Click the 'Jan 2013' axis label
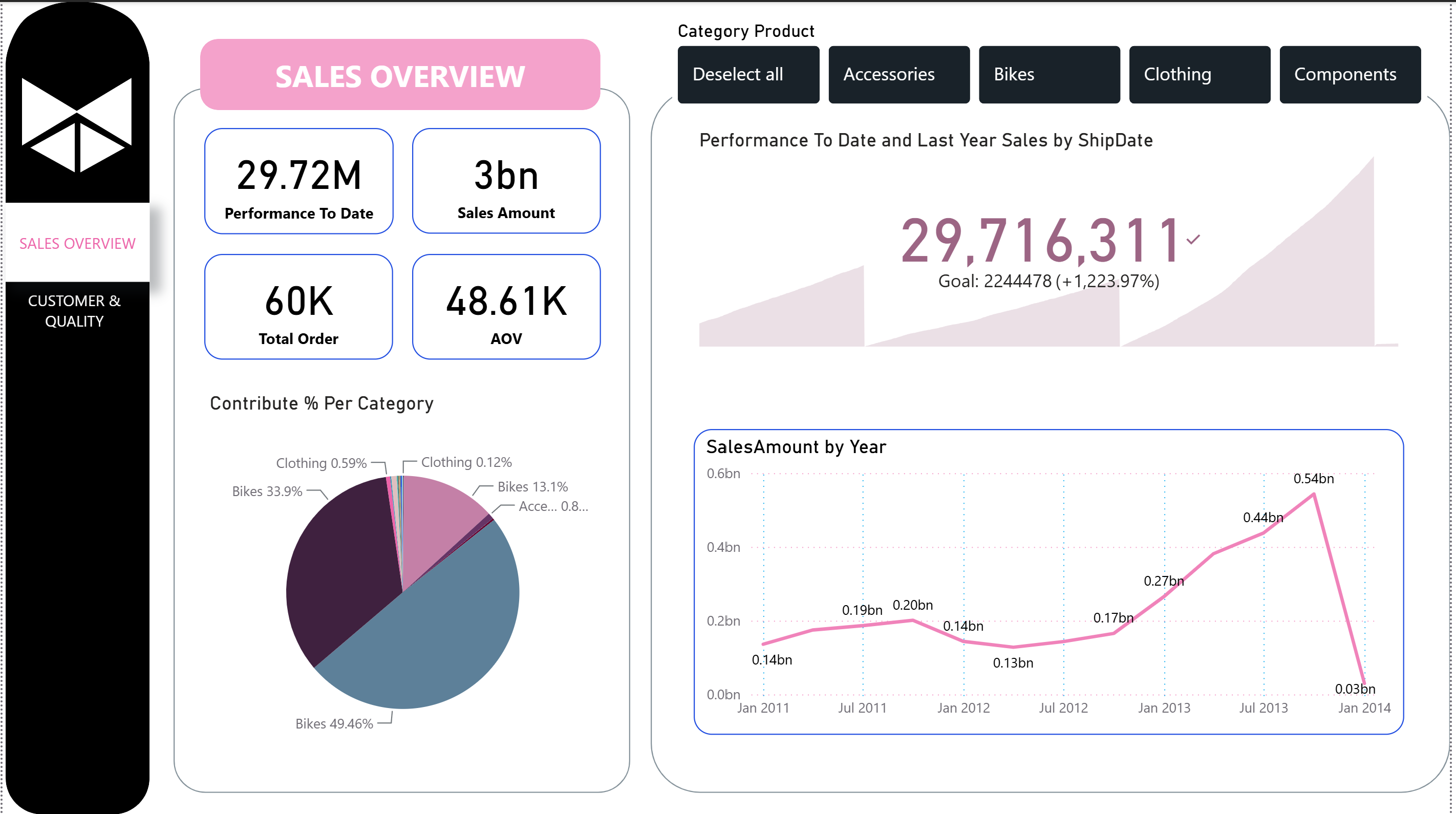This screenshot has width=1456, height=814. (x=1164, y=708)
